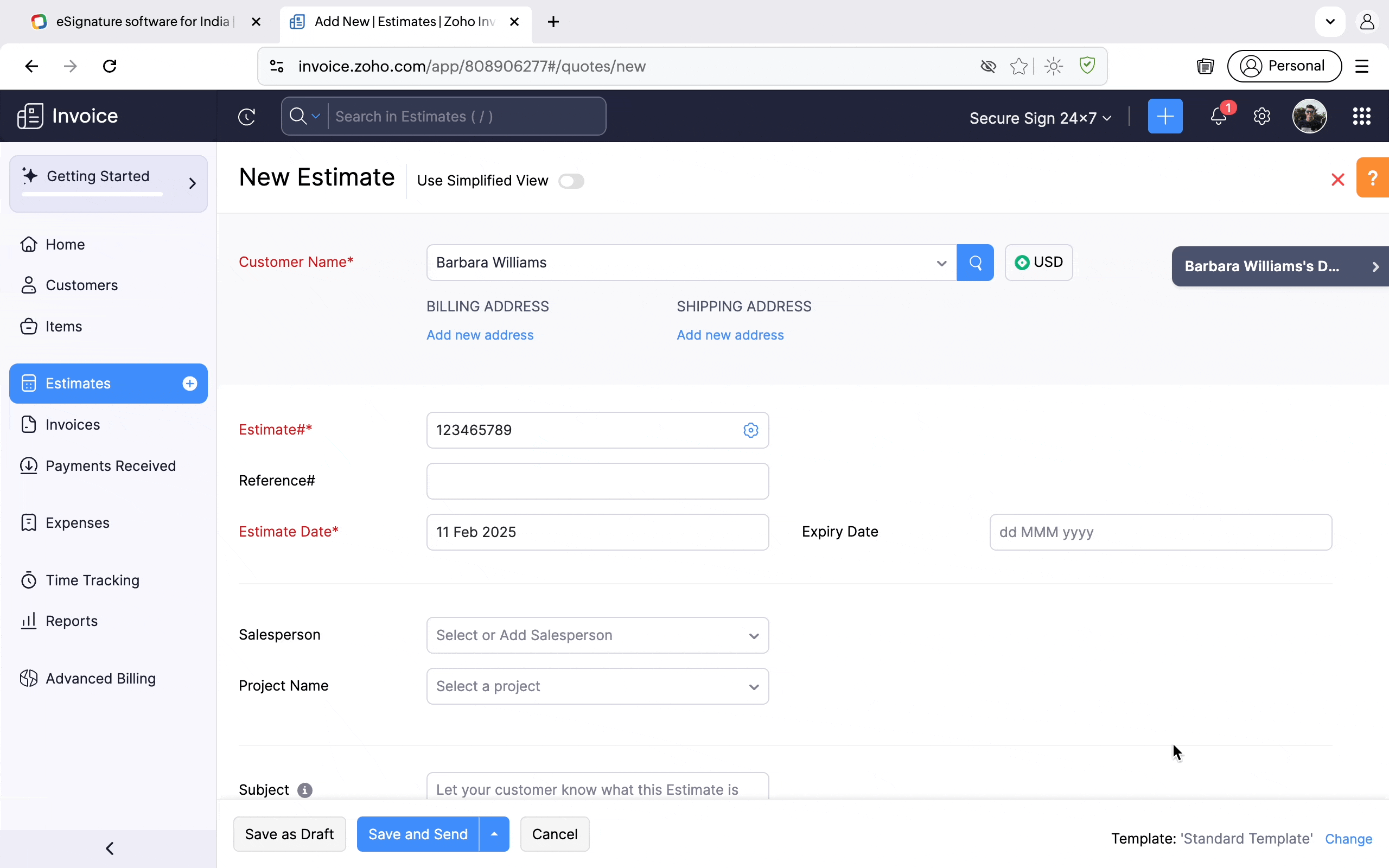Open Secure Sign 24×7 organization menu

pyautogui.click(x=1040, y=118)
